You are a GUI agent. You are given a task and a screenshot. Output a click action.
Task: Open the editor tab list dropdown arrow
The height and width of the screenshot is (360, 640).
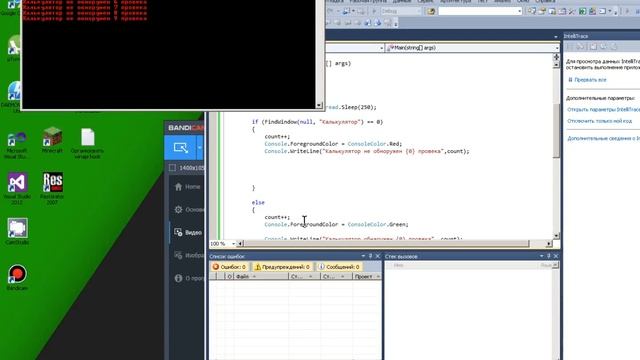556,37
